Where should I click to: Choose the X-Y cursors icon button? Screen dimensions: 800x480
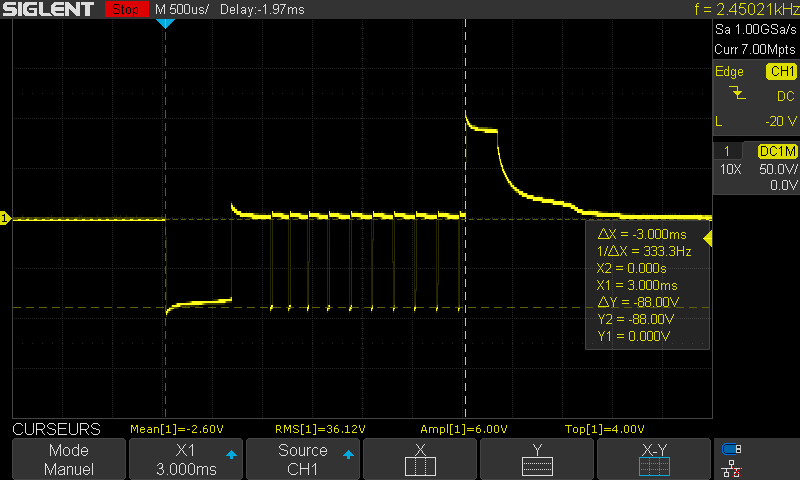point(654,459)
